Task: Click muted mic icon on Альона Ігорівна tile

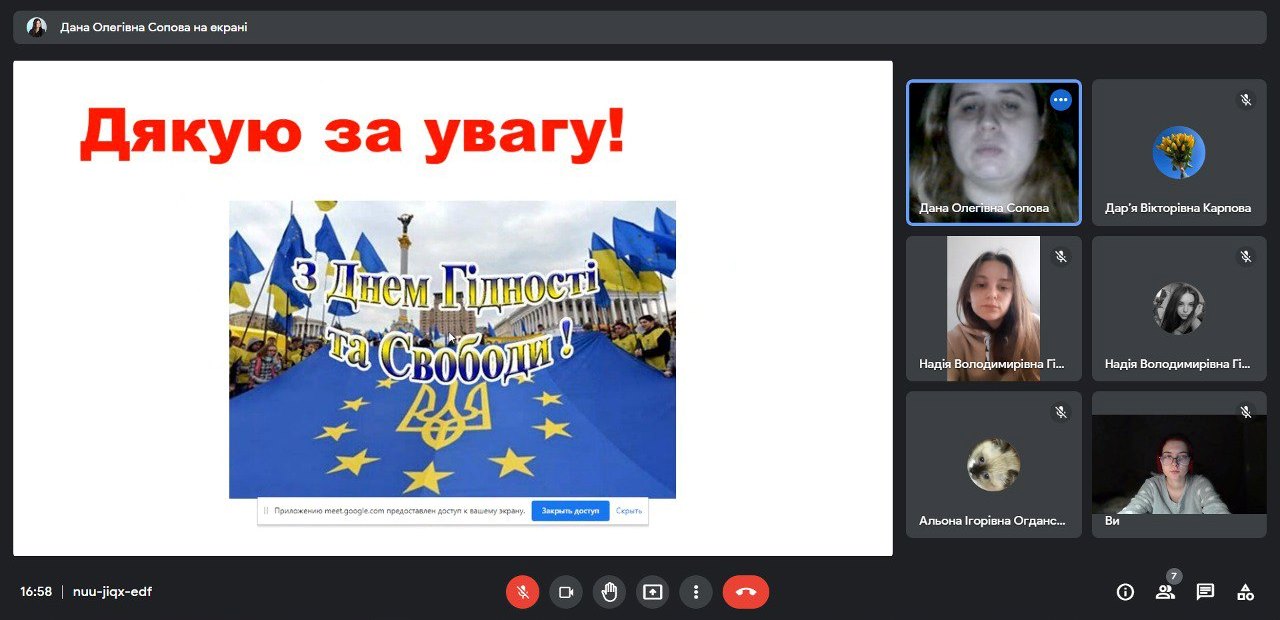Action: click(1061, 412)
